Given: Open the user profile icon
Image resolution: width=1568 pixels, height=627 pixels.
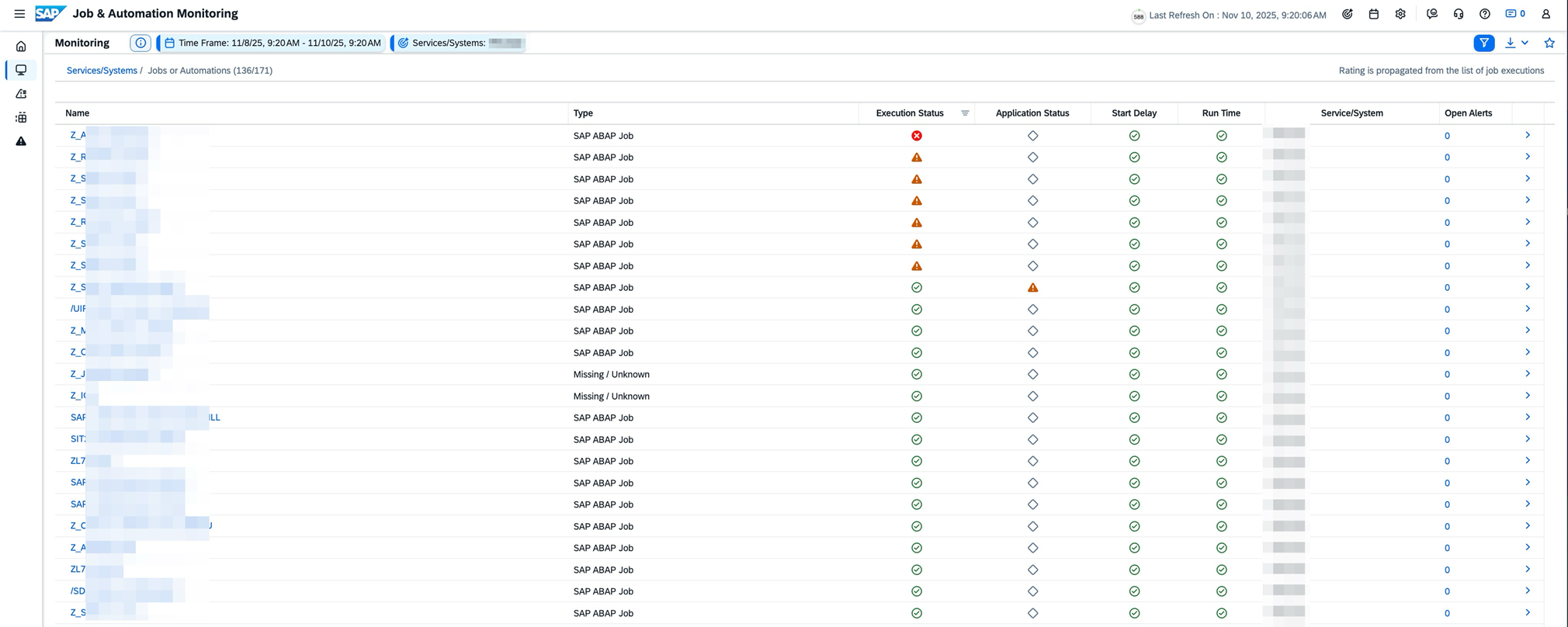Looking at the screenshot, I should coord(1545,14).
